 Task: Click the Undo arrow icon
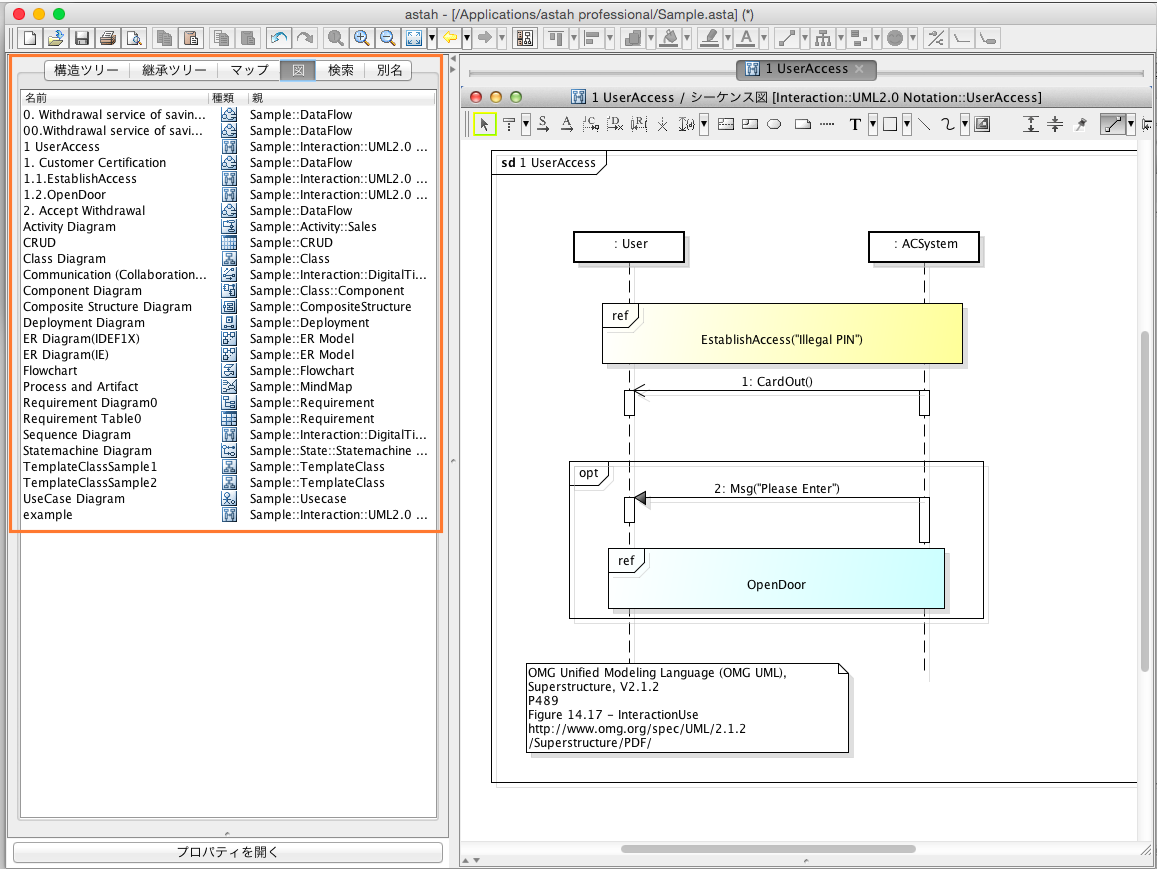point(279,38)
